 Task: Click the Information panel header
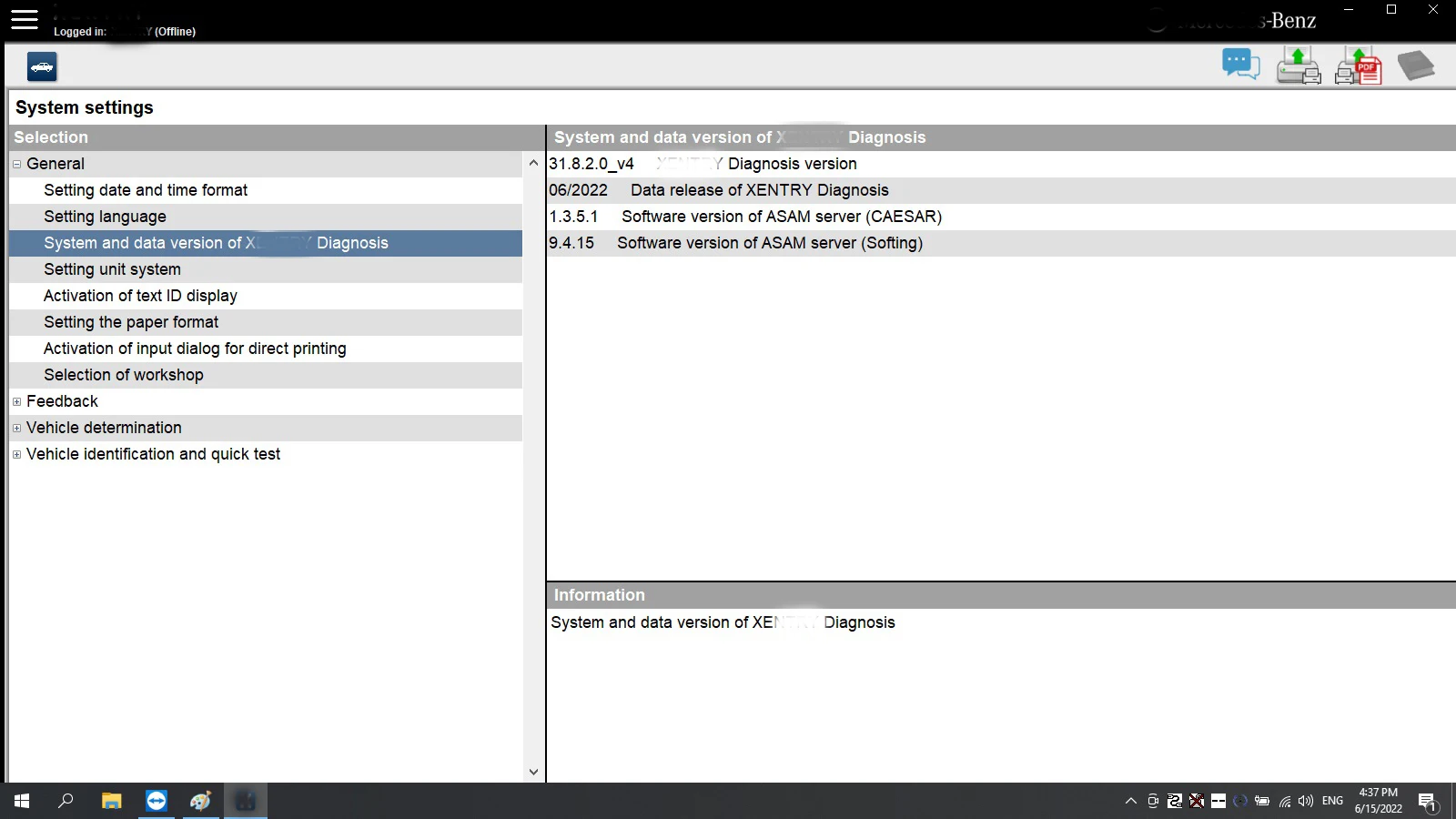[1001, 595]
